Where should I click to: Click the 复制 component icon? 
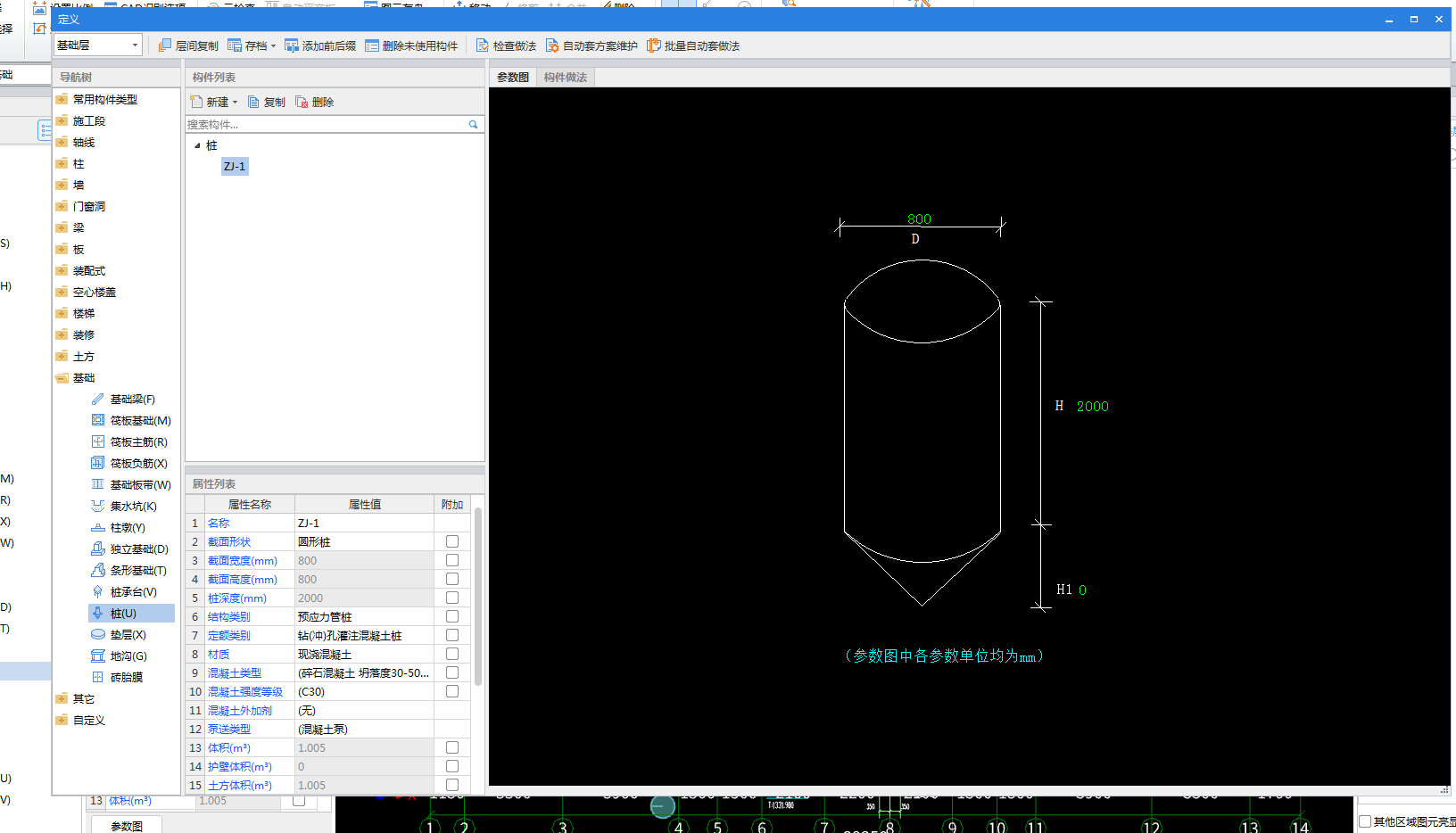[253, 102]
